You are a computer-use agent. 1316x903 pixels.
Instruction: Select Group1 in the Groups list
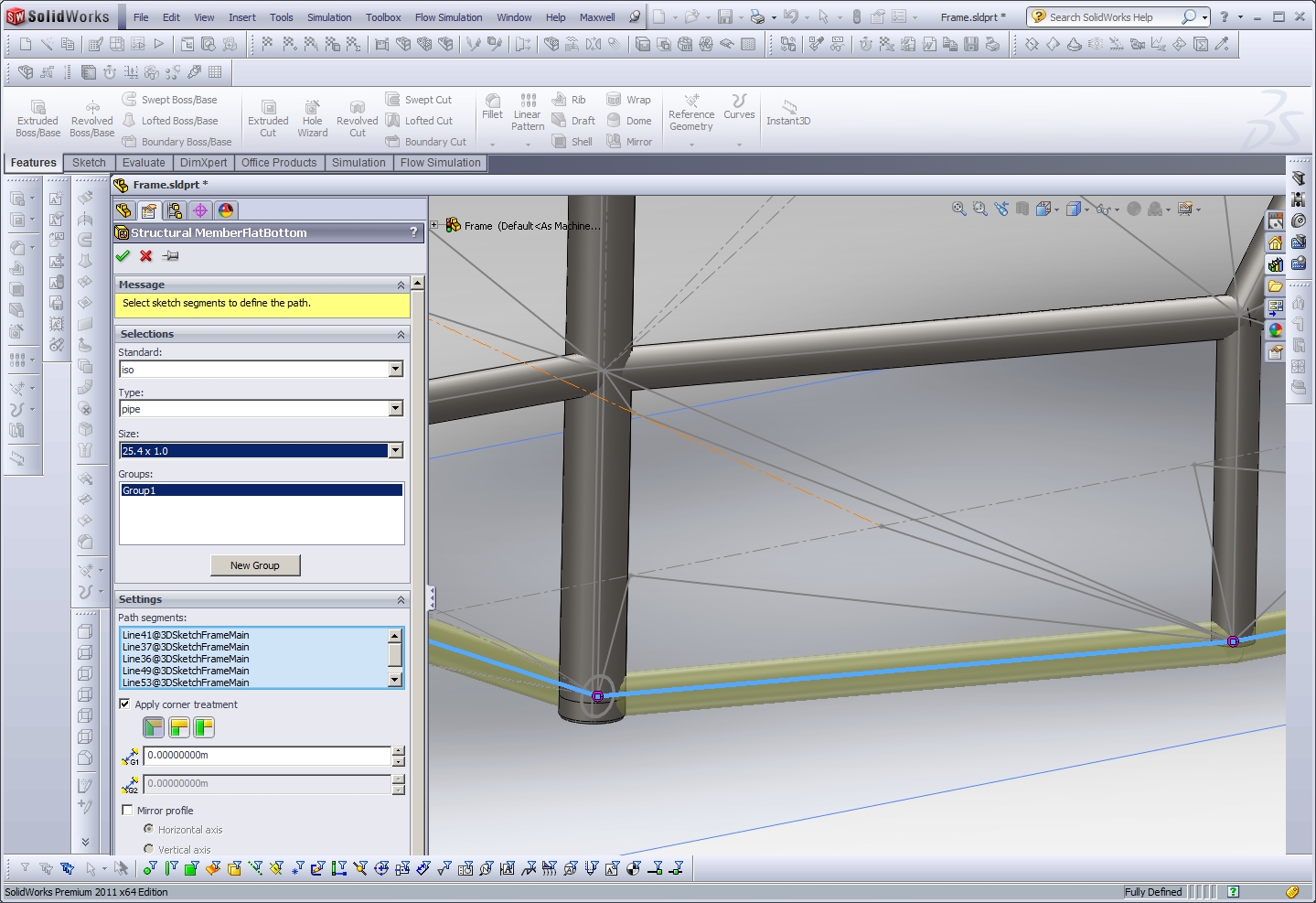pos(261,490)
